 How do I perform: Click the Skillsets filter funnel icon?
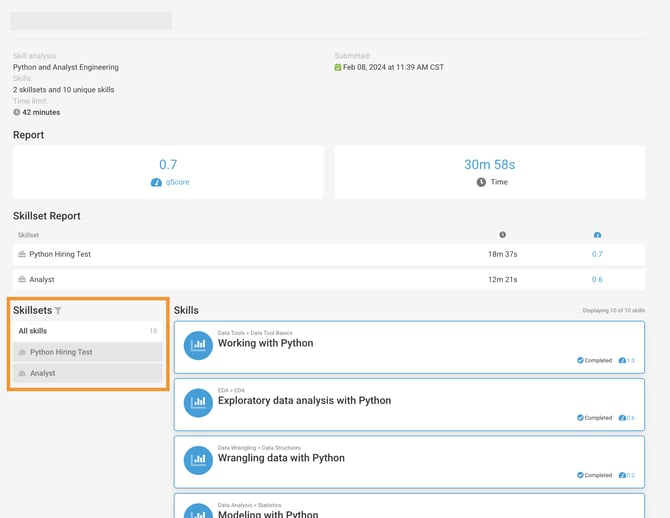59,311
